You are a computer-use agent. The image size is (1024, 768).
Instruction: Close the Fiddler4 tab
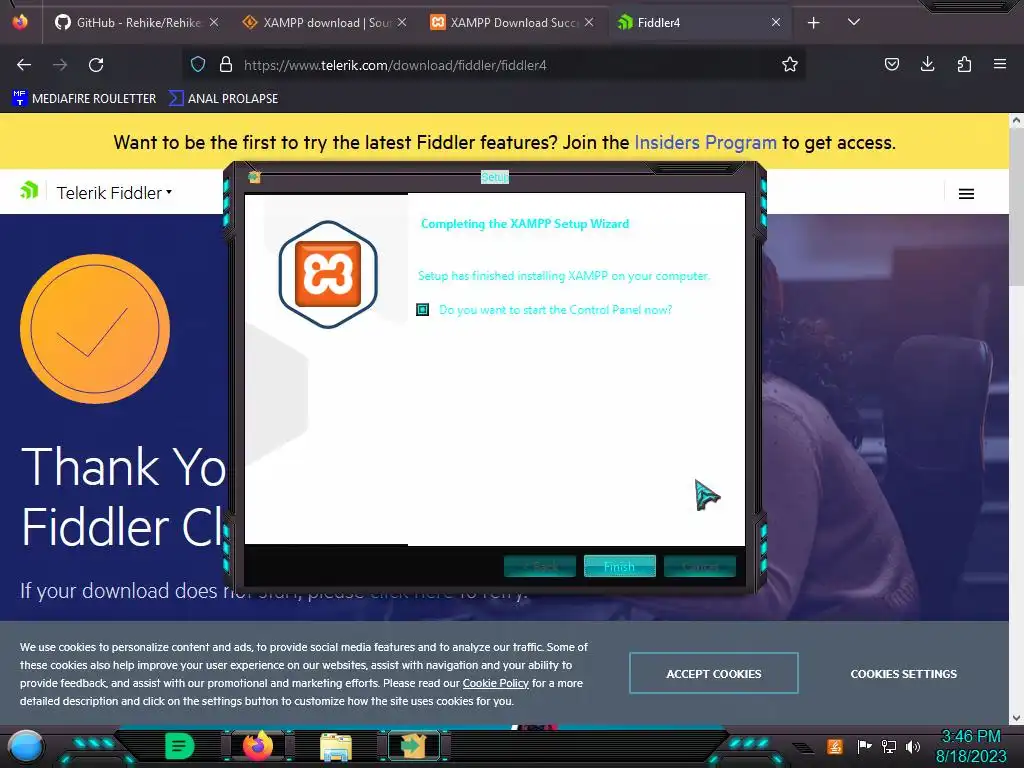pos(776,23)
